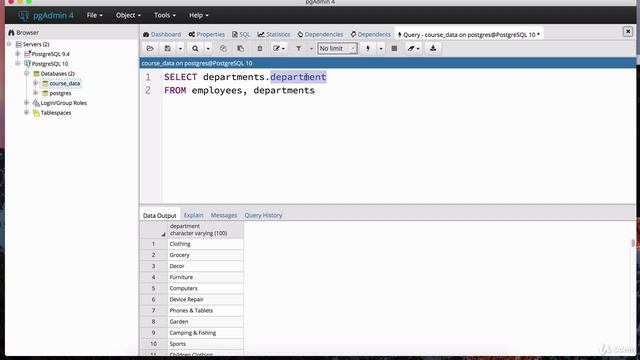The width and height of the screenshot is (640, 360).
Task: Collapse the Servers (2) tree node
Action: click(x=9, y=44)
